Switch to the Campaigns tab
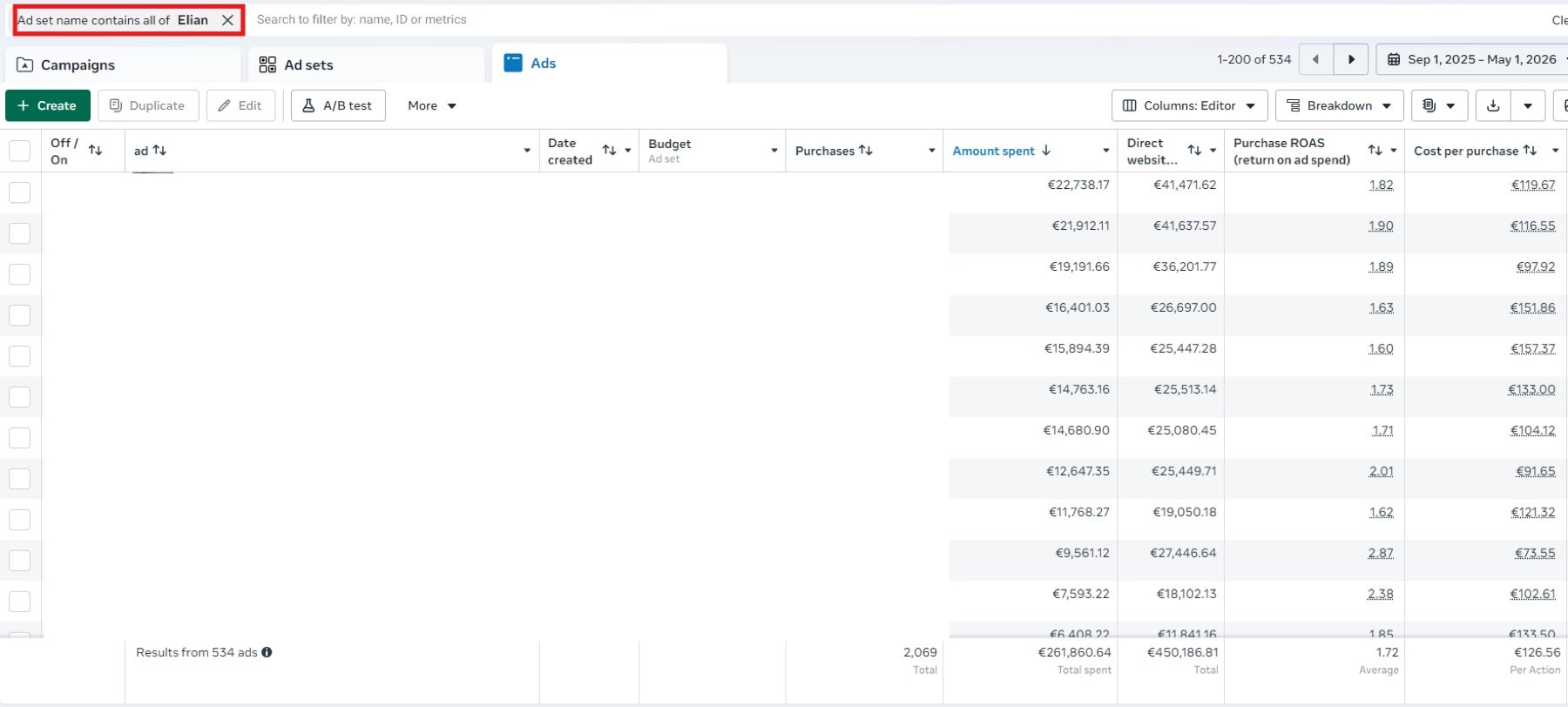Screen dimensions: 1568x707 point(123,65)
